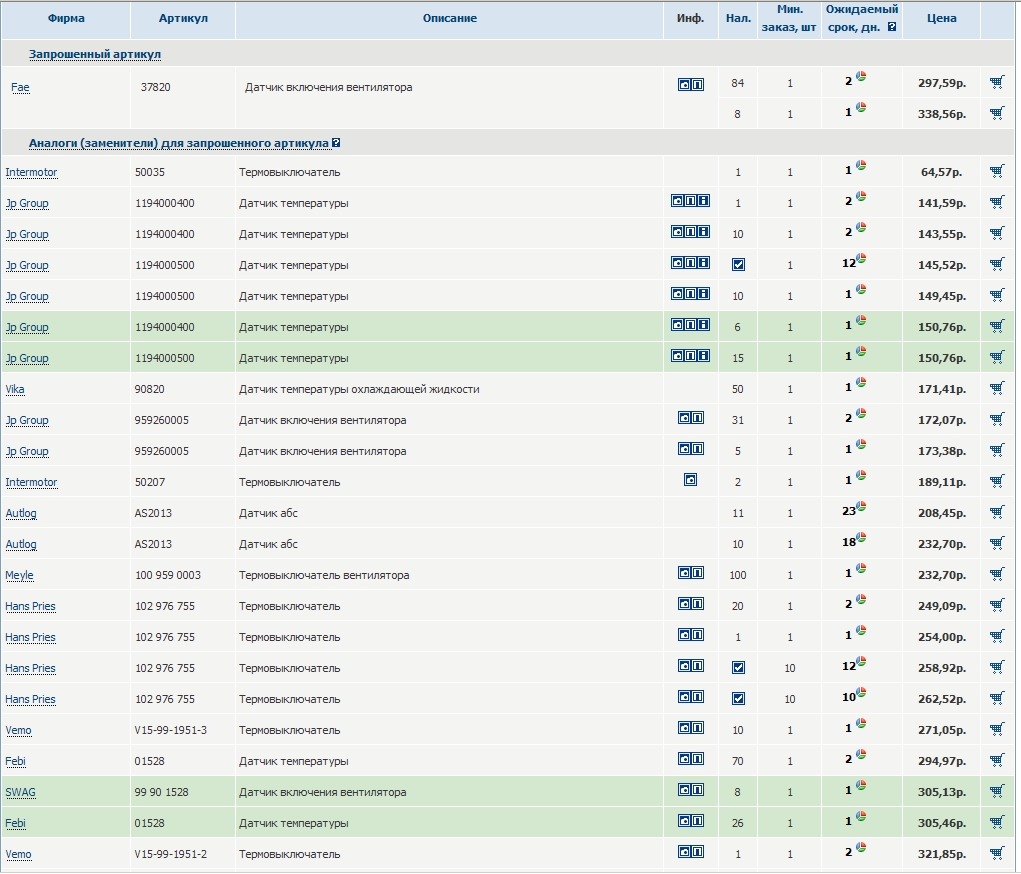Select article number 959260005 in 173,38р. row
Image resolution: width=1021 pixels, height=874 pixels.
pyautogui.click(x=161, y=451)
